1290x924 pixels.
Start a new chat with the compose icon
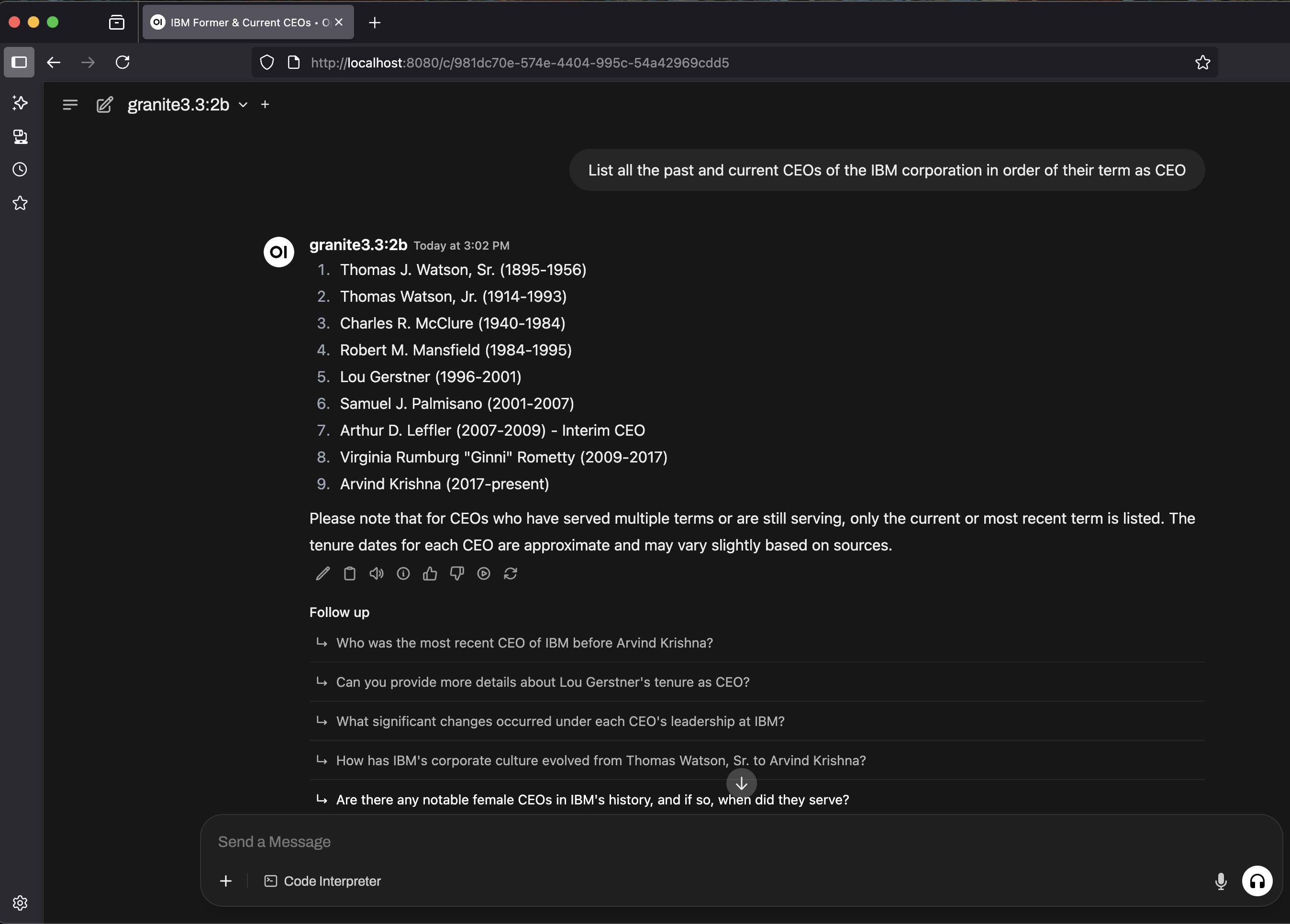(x=105, y=105)
